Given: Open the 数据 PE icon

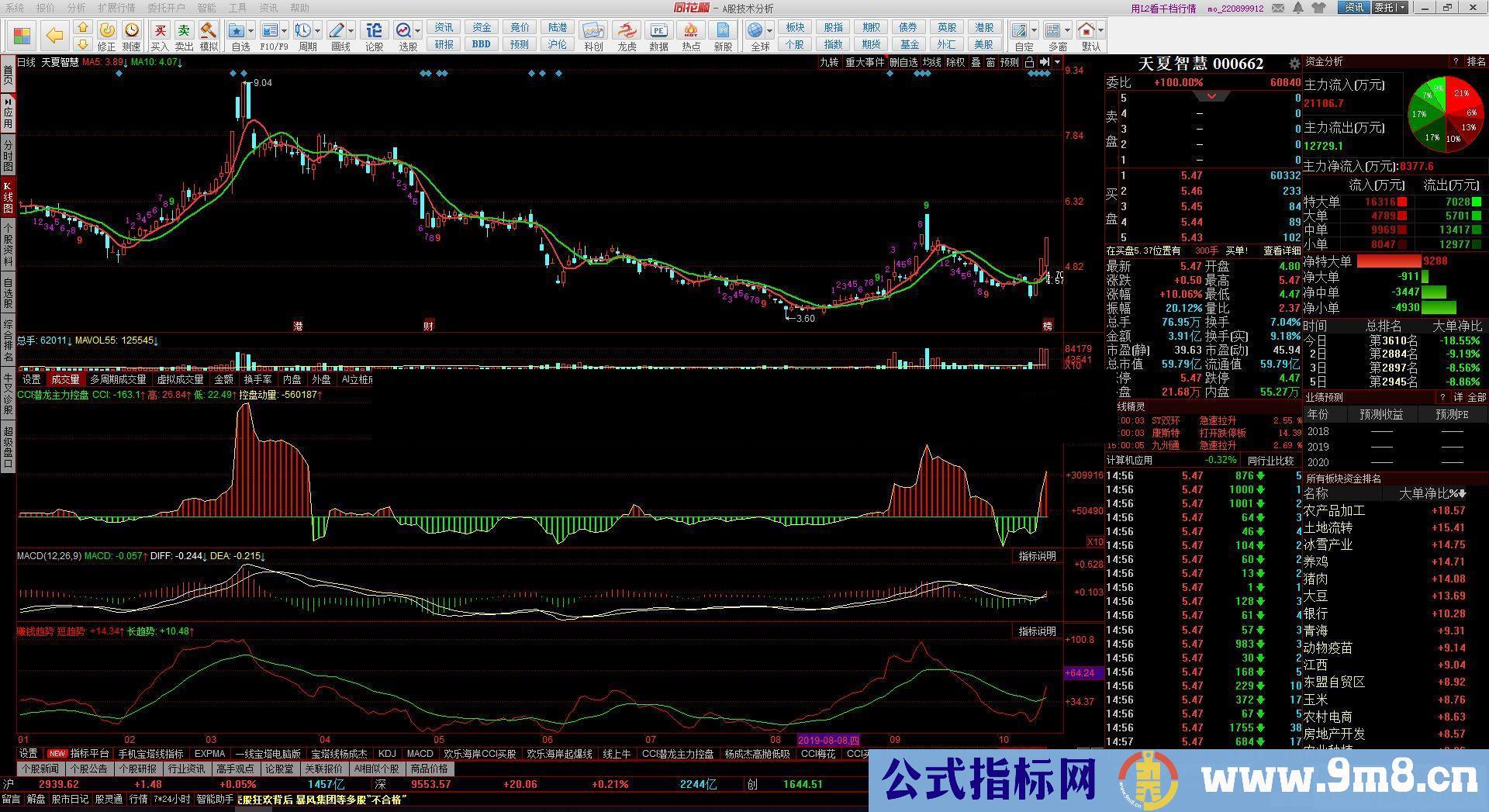Looking at the screenshot, I should (658, 30).
